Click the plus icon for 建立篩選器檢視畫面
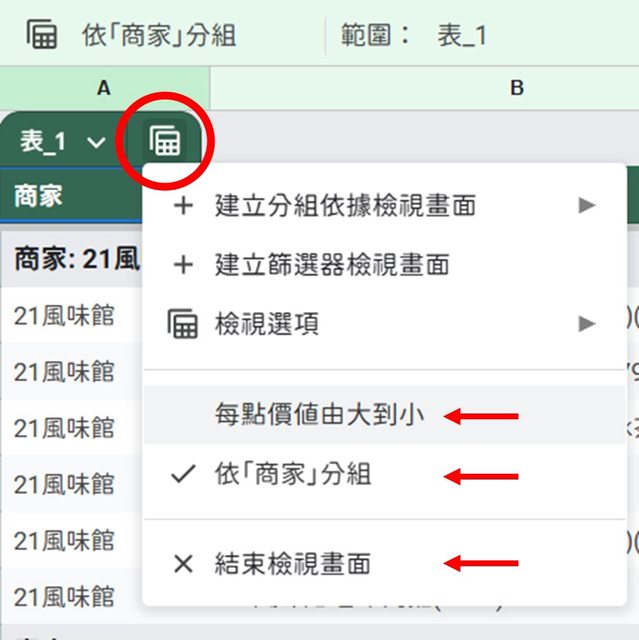The height and width of the screenshot is (640, 639). click(182, 265)
